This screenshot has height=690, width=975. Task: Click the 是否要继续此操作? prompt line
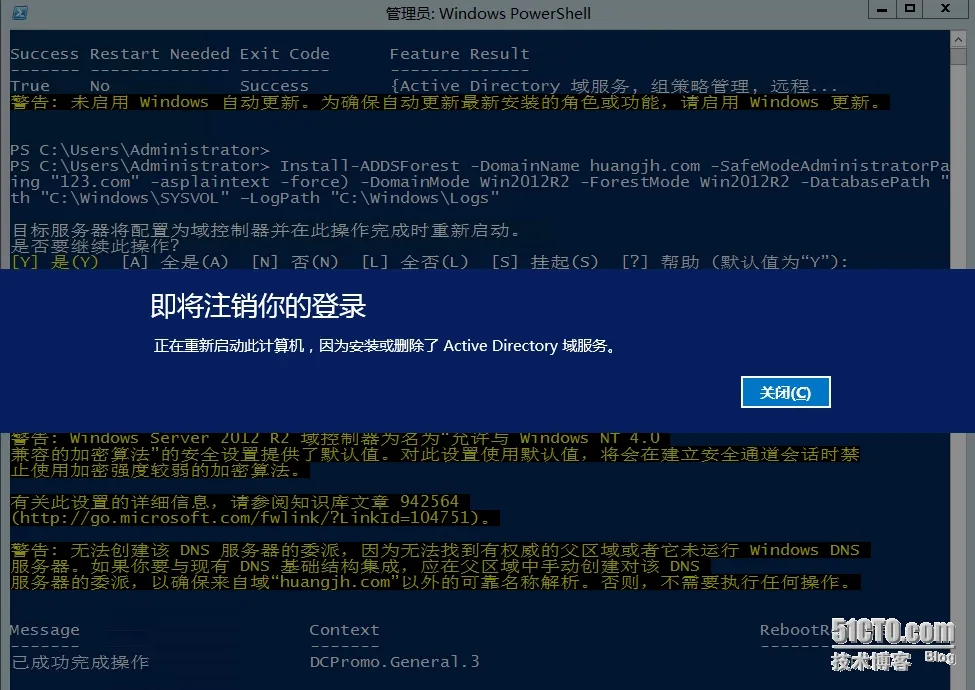(x=95, y=246)
